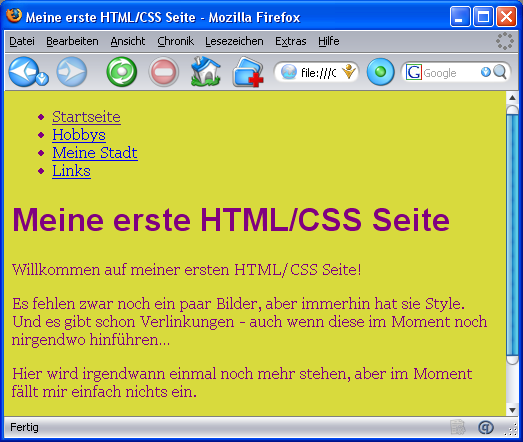Open a new tab with the plus icon
Image resolution: width=523 pixels, height=442 pixels.
[248, 72]
